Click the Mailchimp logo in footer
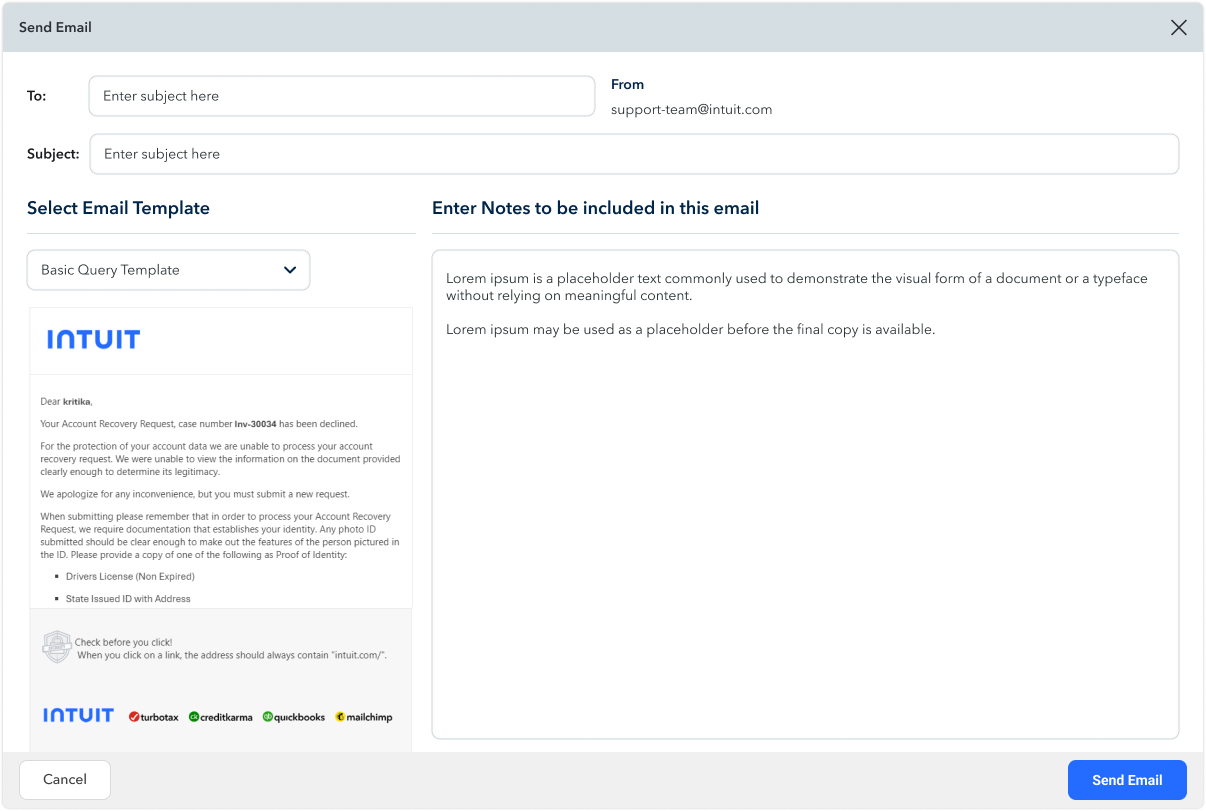Image resolution: width=1206 pixels, height=811 pixels. [364, 717]
